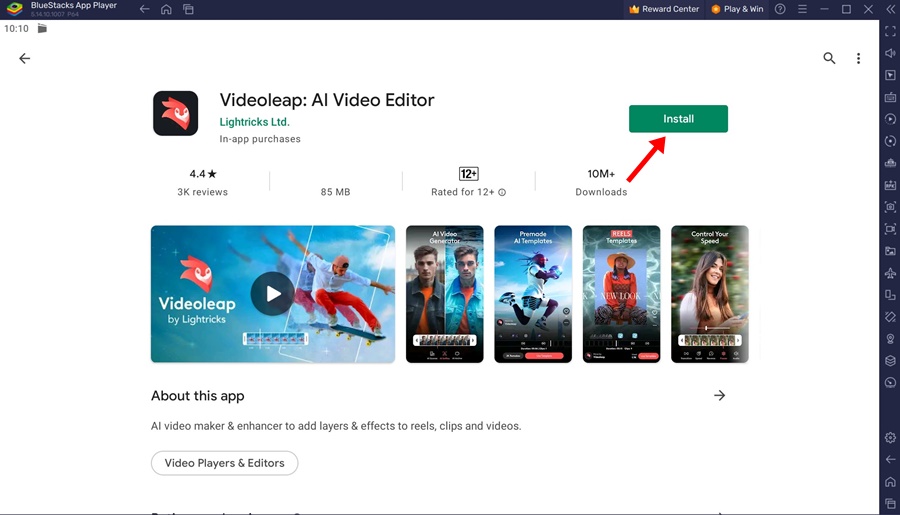
Task: Toggle the sidebar cursor lock icon
Action: point(890,75)
